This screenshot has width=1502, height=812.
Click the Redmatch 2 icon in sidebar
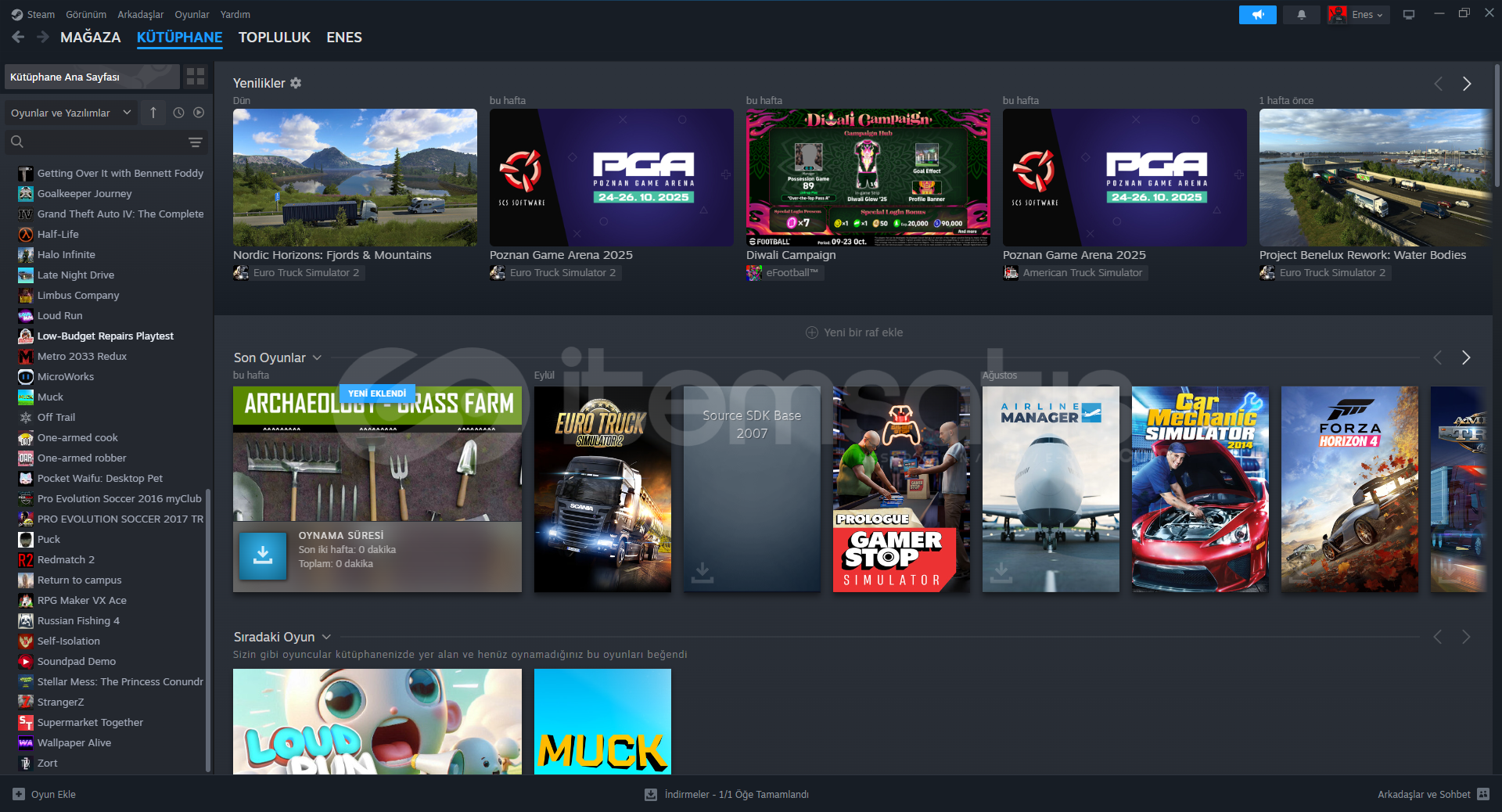tap(26, 559)
